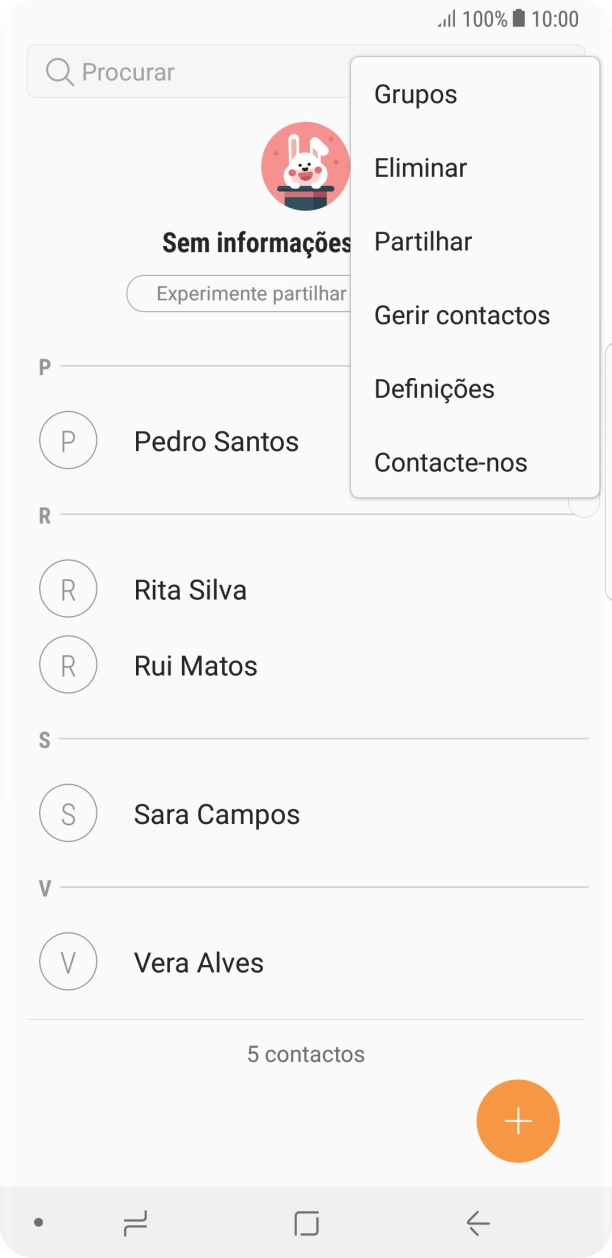Image resolution: width=612 pixels, height=1258 pixels.
Task: Open the profile picture avatar
Action: point(306,168)
